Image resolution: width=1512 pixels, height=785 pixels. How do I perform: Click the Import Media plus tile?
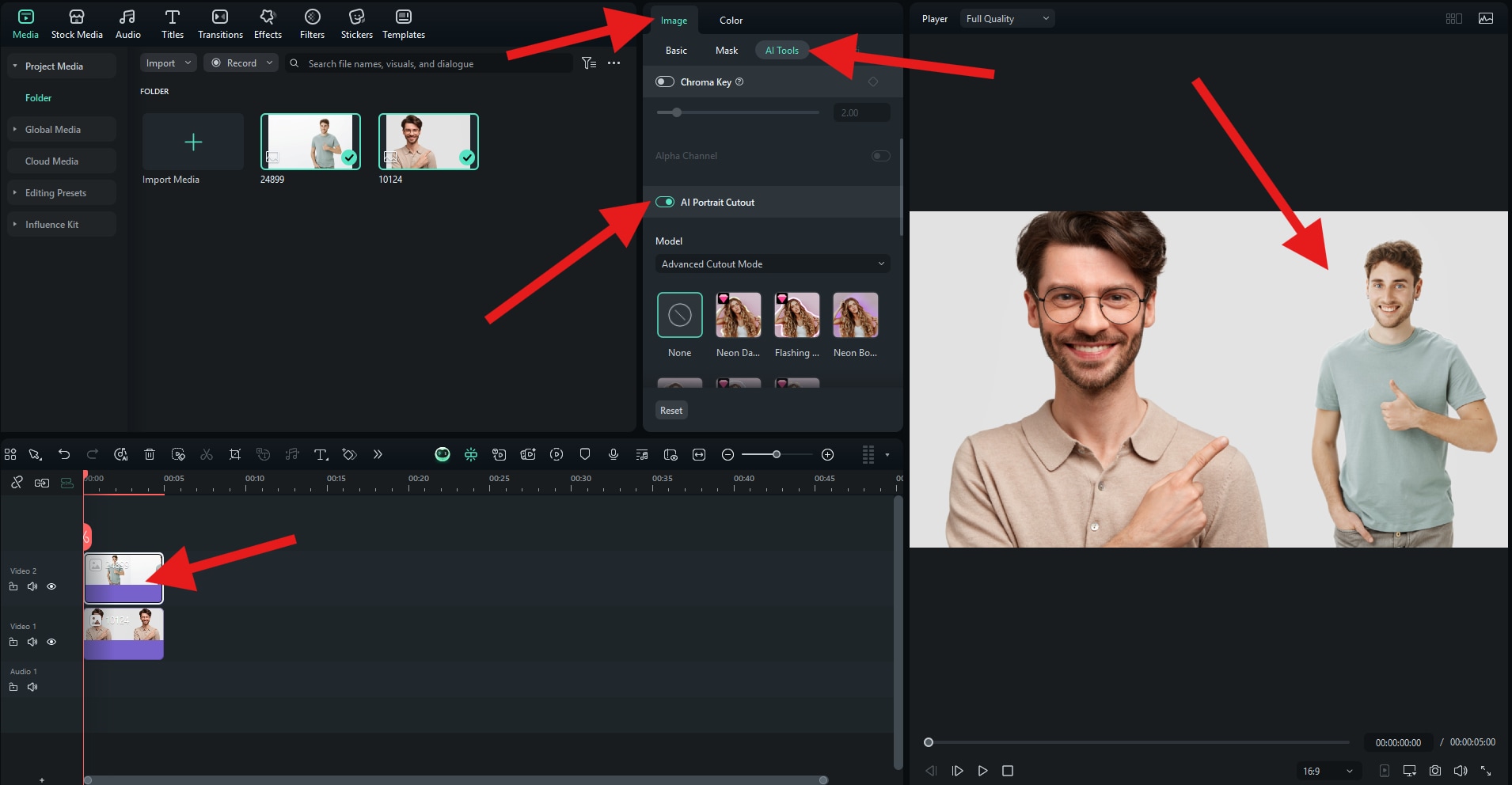click(193, 142)
